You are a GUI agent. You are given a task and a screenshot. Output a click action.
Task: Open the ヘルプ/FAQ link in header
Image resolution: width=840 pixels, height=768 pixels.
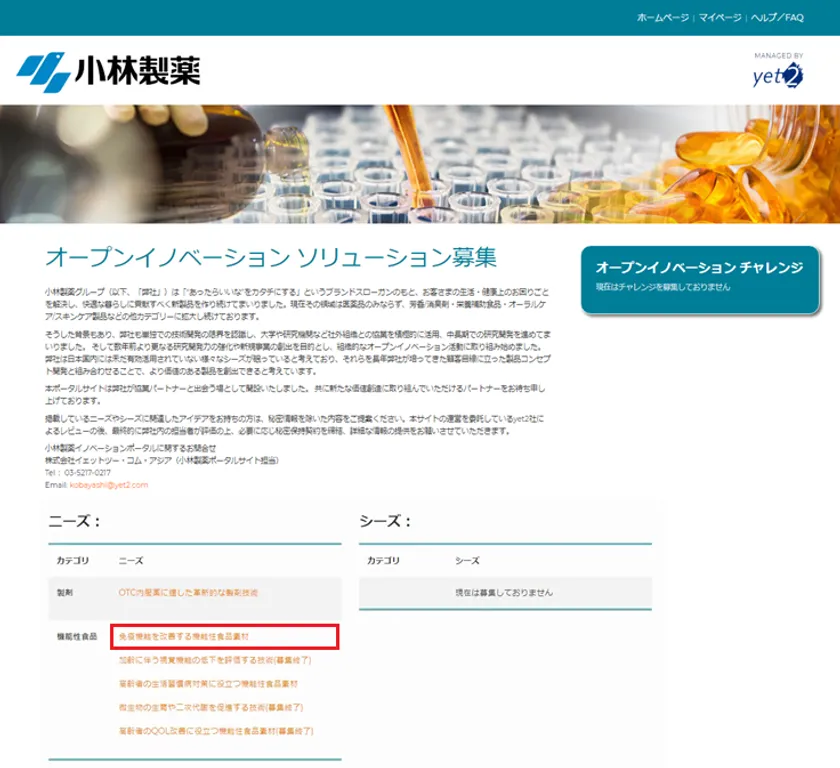(777, 18)
